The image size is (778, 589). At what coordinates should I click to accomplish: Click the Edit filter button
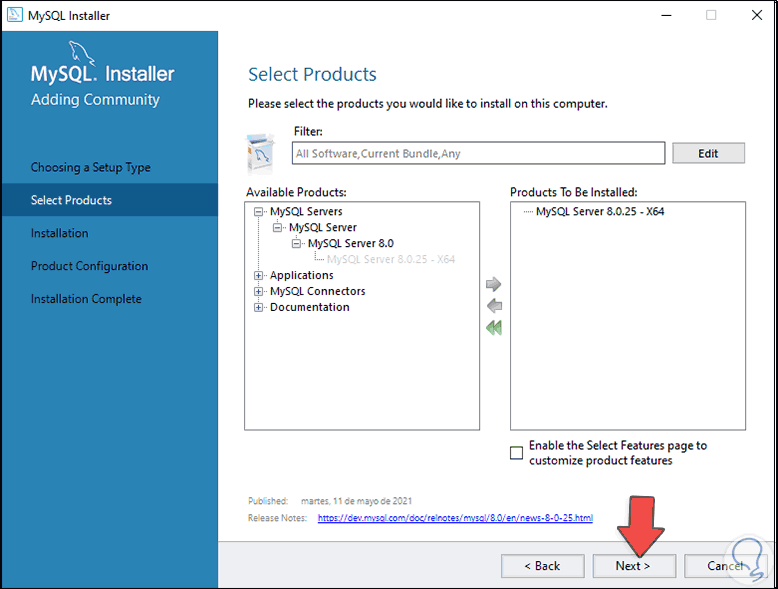click(x=708, y=153)
